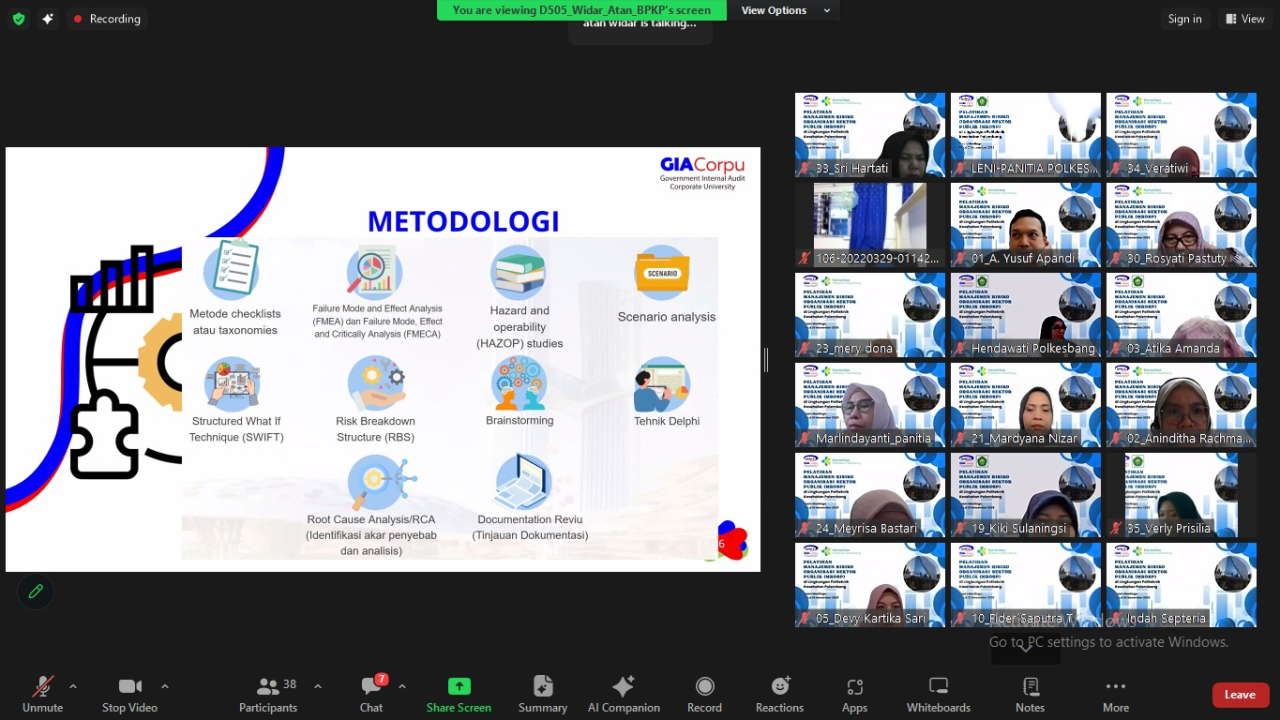Open the Summary tool
Screen dimensions: 1280x720
[542, 694]
